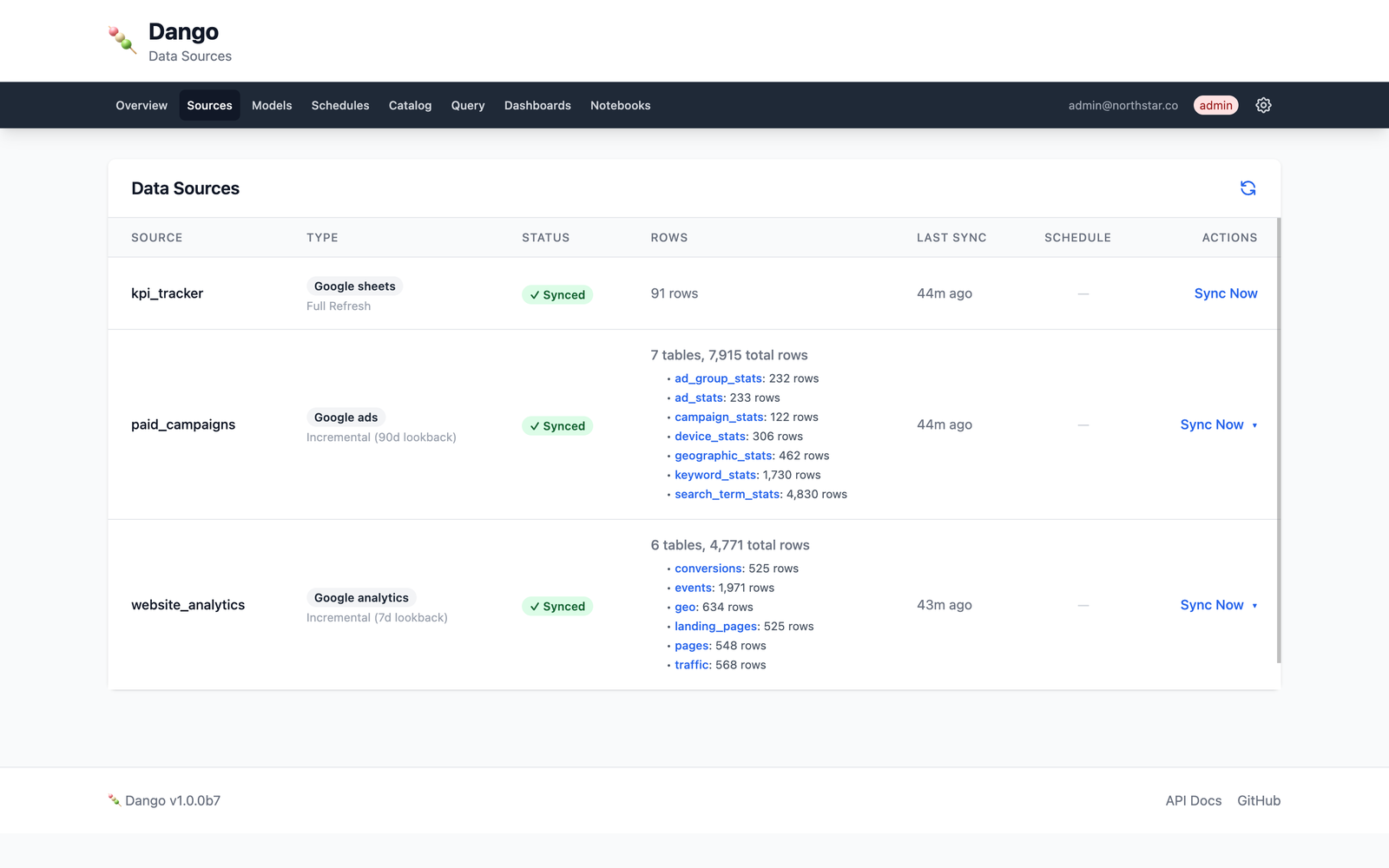Click the admin@northstar.co account email
Screen dimensions: 1389x868
click(x=1122, y=105)
